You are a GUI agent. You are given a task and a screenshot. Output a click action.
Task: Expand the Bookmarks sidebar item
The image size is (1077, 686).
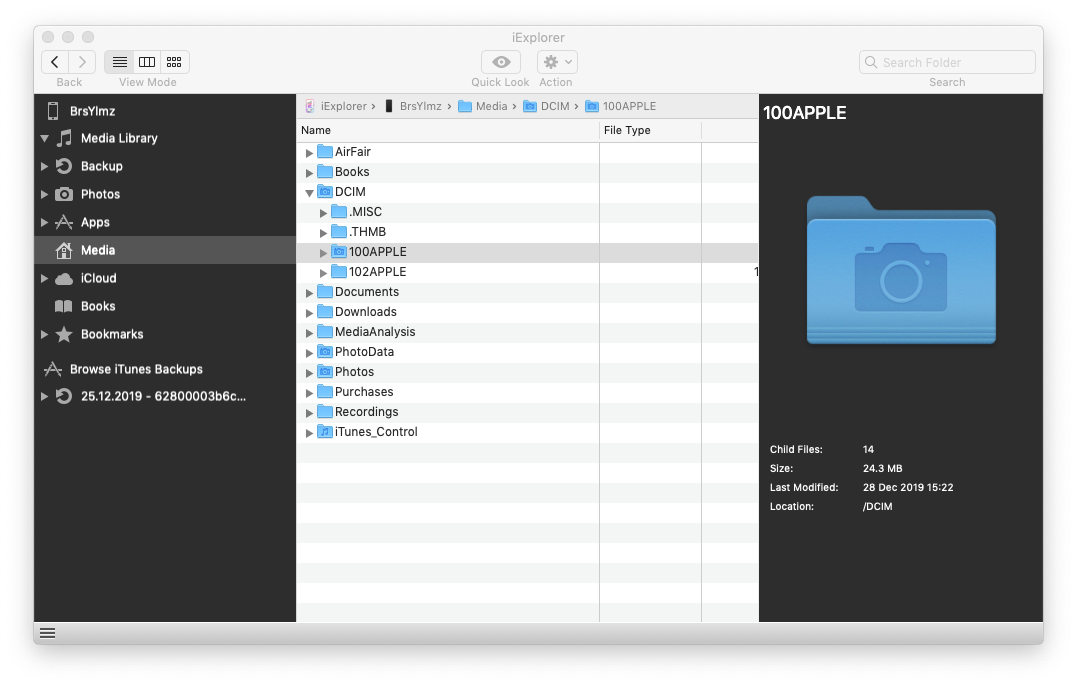44,334
